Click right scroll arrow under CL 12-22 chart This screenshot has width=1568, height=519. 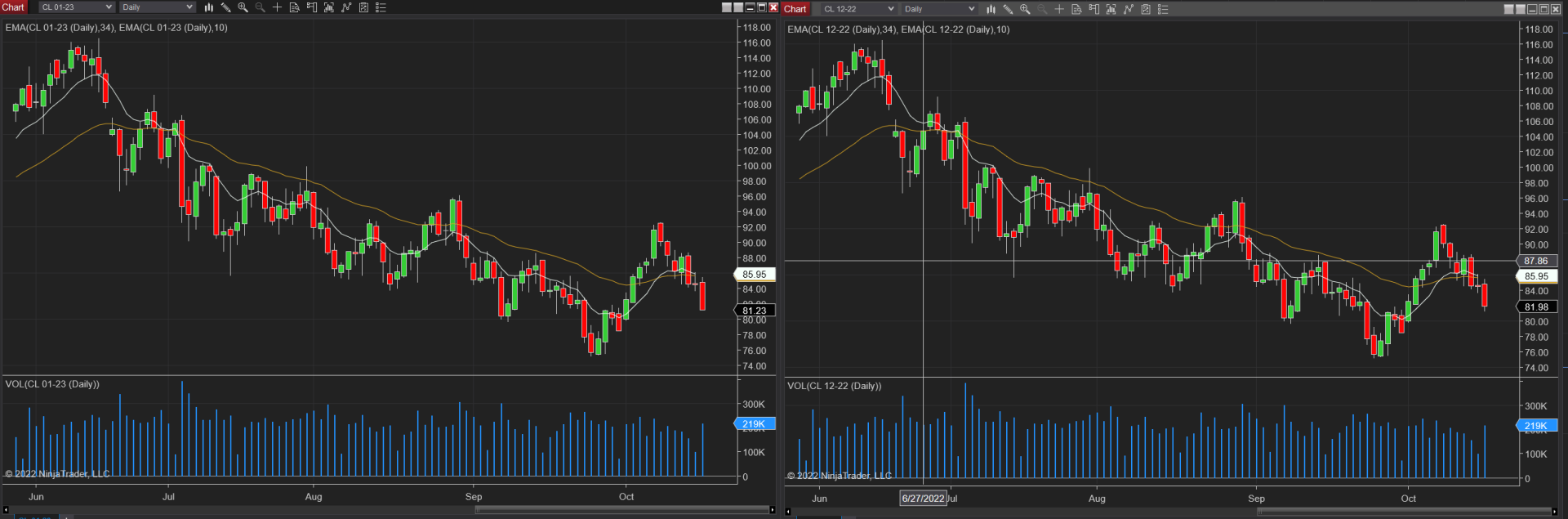pos(1555,512)
